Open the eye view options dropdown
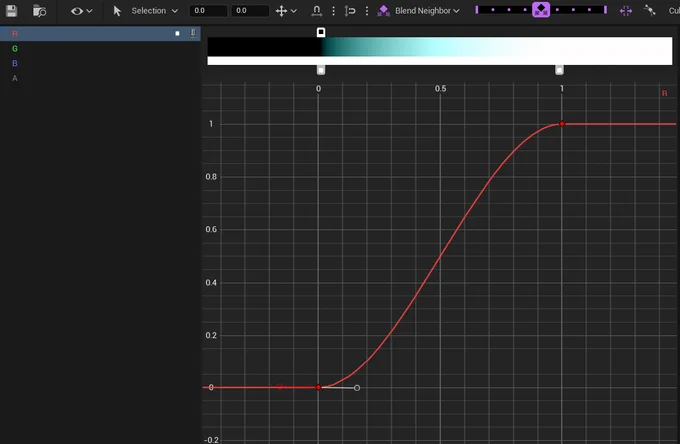 coord(82,11)
